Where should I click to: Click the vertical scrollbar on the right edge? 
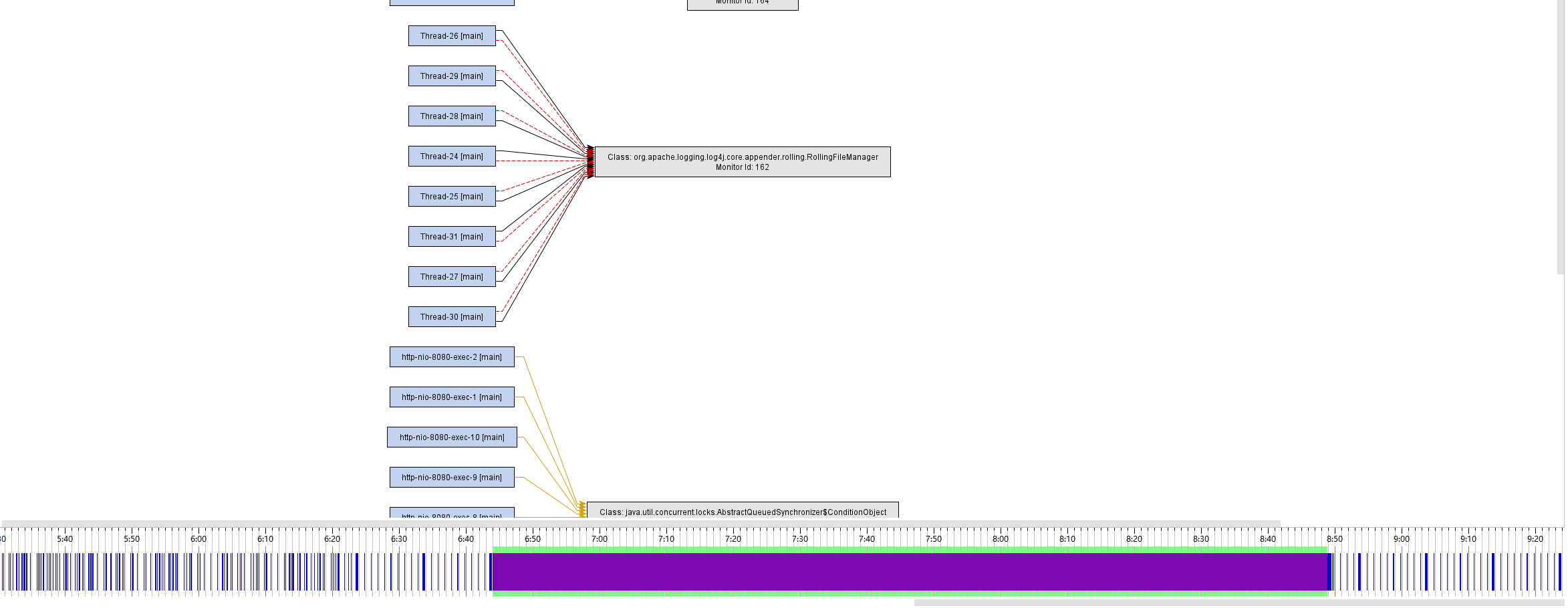coord(1560,134)
